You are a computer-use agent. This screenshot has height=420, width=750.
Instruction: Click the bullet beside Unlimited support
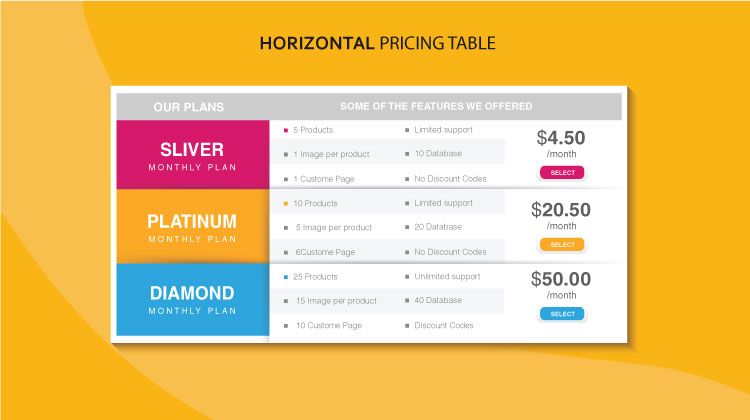pos(407,276)
